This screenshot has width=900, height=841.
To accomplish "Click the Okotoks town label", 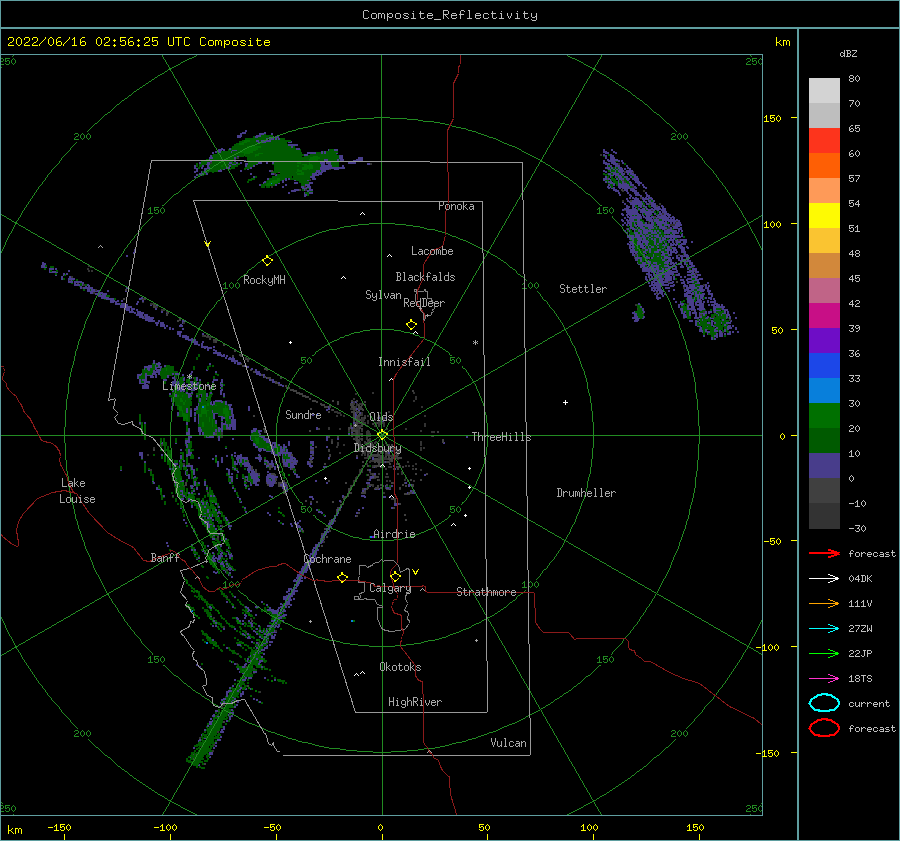I will click(400, 667).
